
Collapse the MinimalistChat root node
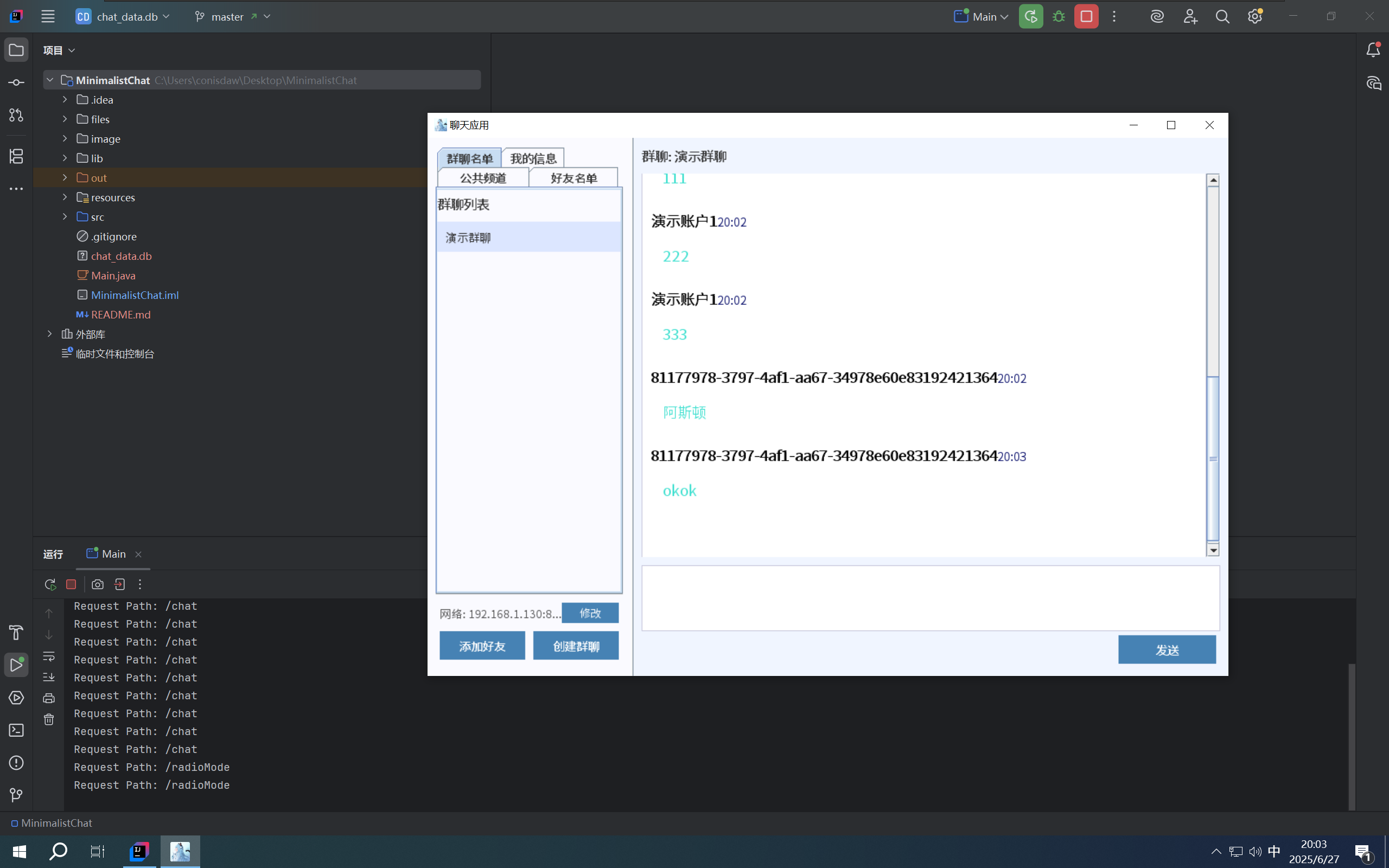50,80
